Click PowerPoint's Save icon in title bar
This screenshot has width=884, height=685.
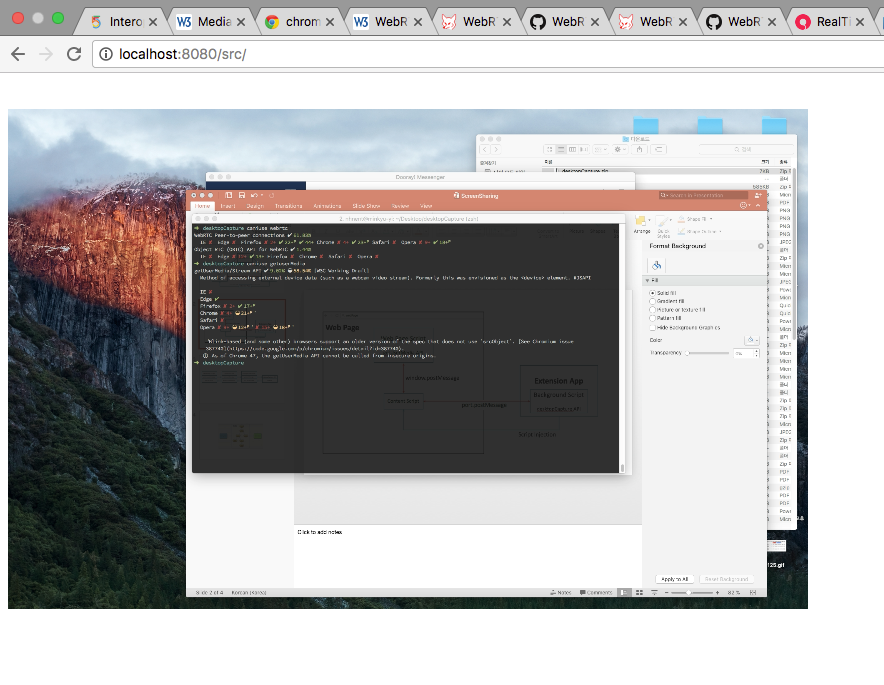pyautogui.click(x=242, y=196)
